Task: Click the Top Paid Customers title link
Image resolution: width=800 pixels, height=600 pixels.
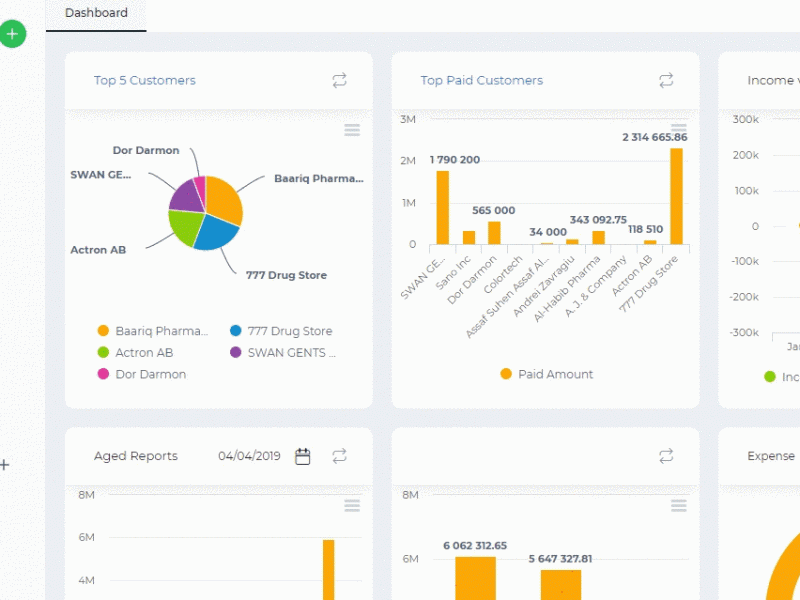Action: click(x=482, y=81)
